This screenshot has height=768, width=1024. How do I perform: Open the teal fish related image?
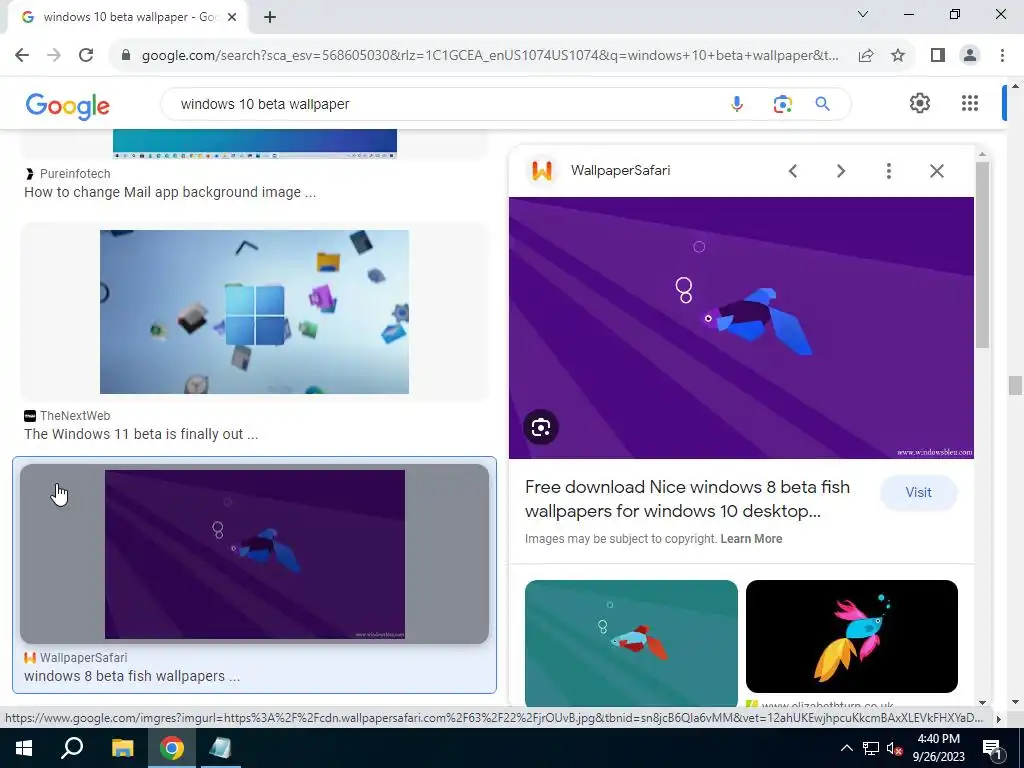point(631,643)
